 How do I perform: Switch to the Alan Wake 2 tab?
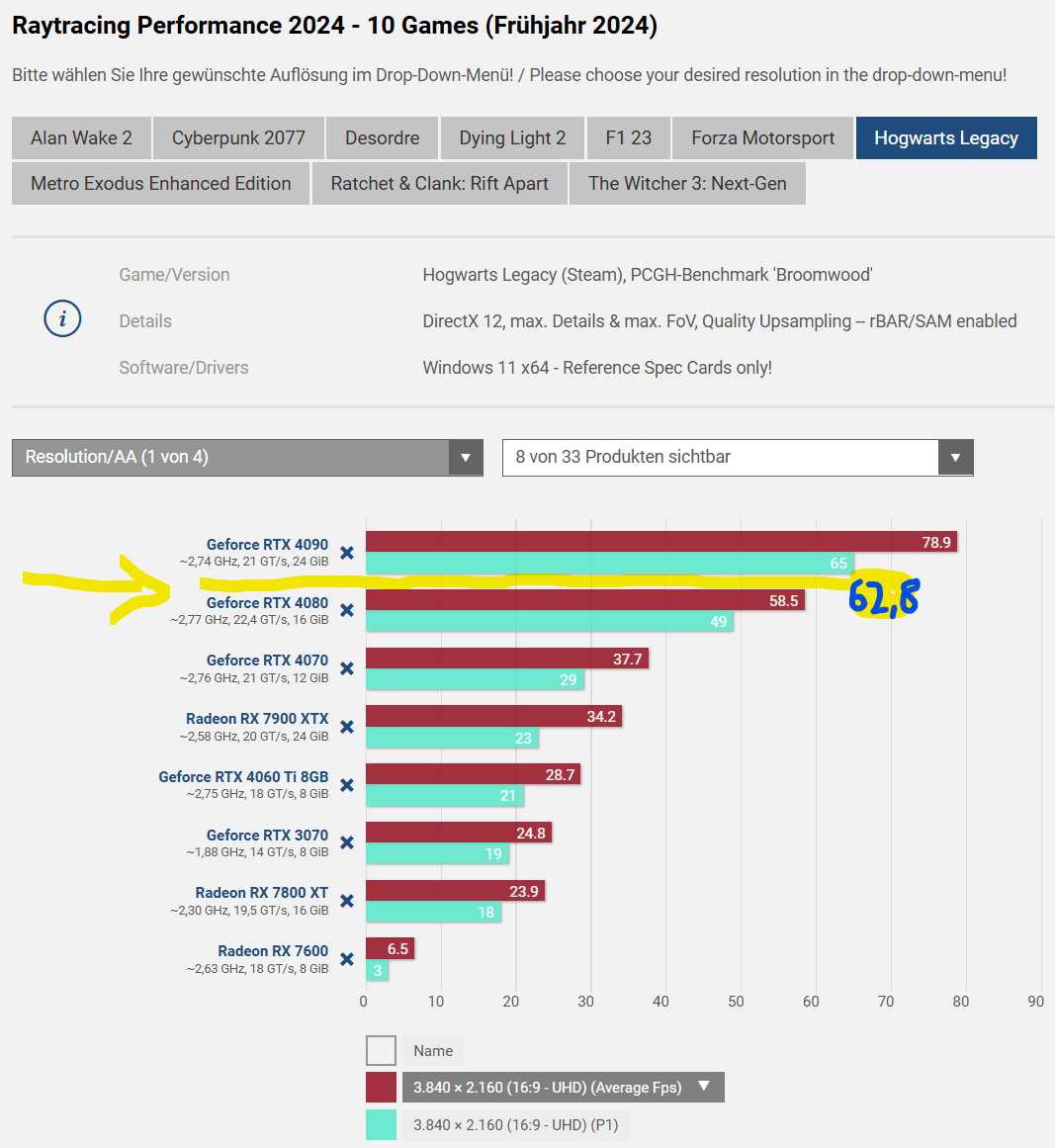point(81,137)
